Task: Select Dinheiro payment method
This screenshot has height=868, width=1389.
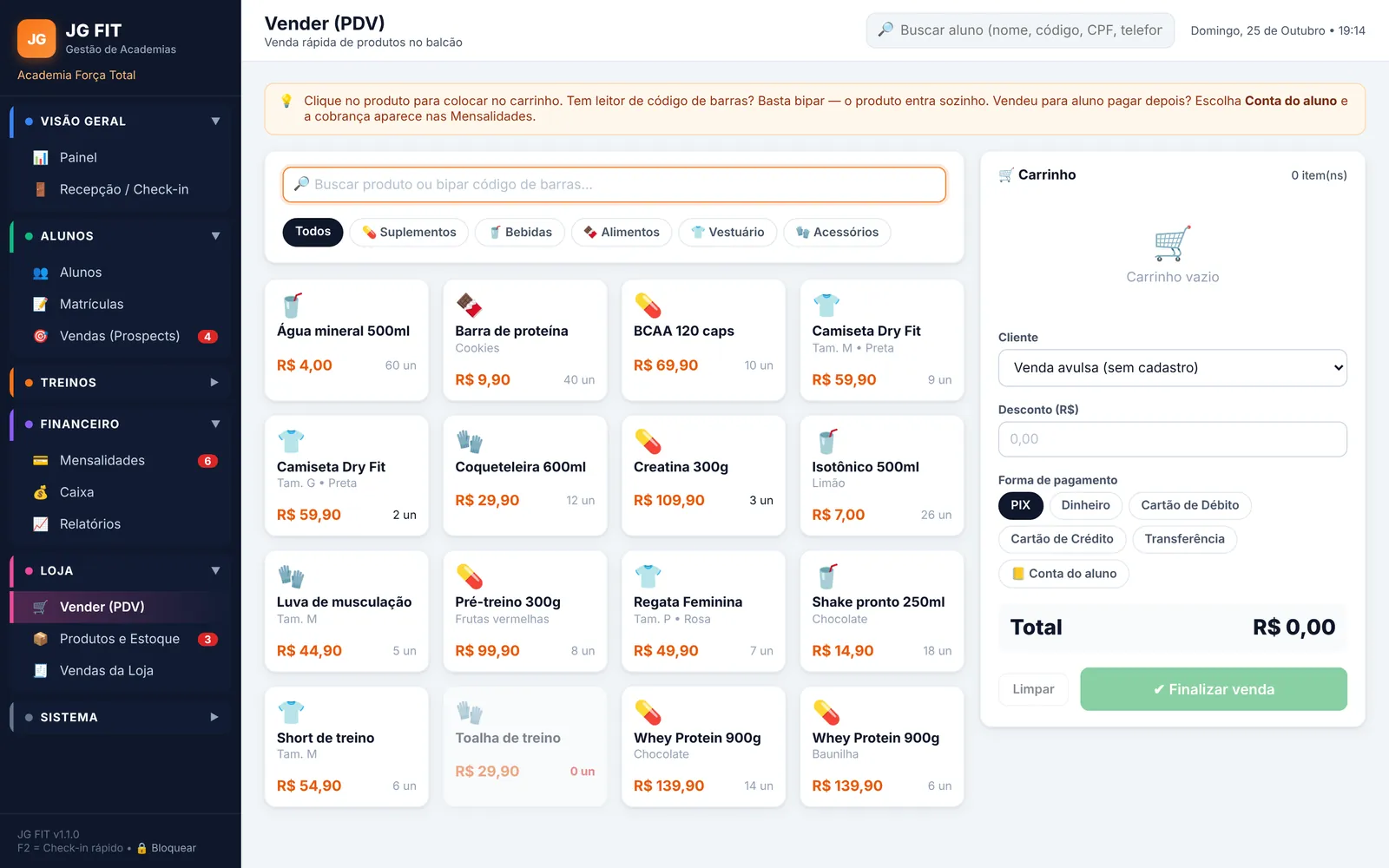Action: 1085,505
